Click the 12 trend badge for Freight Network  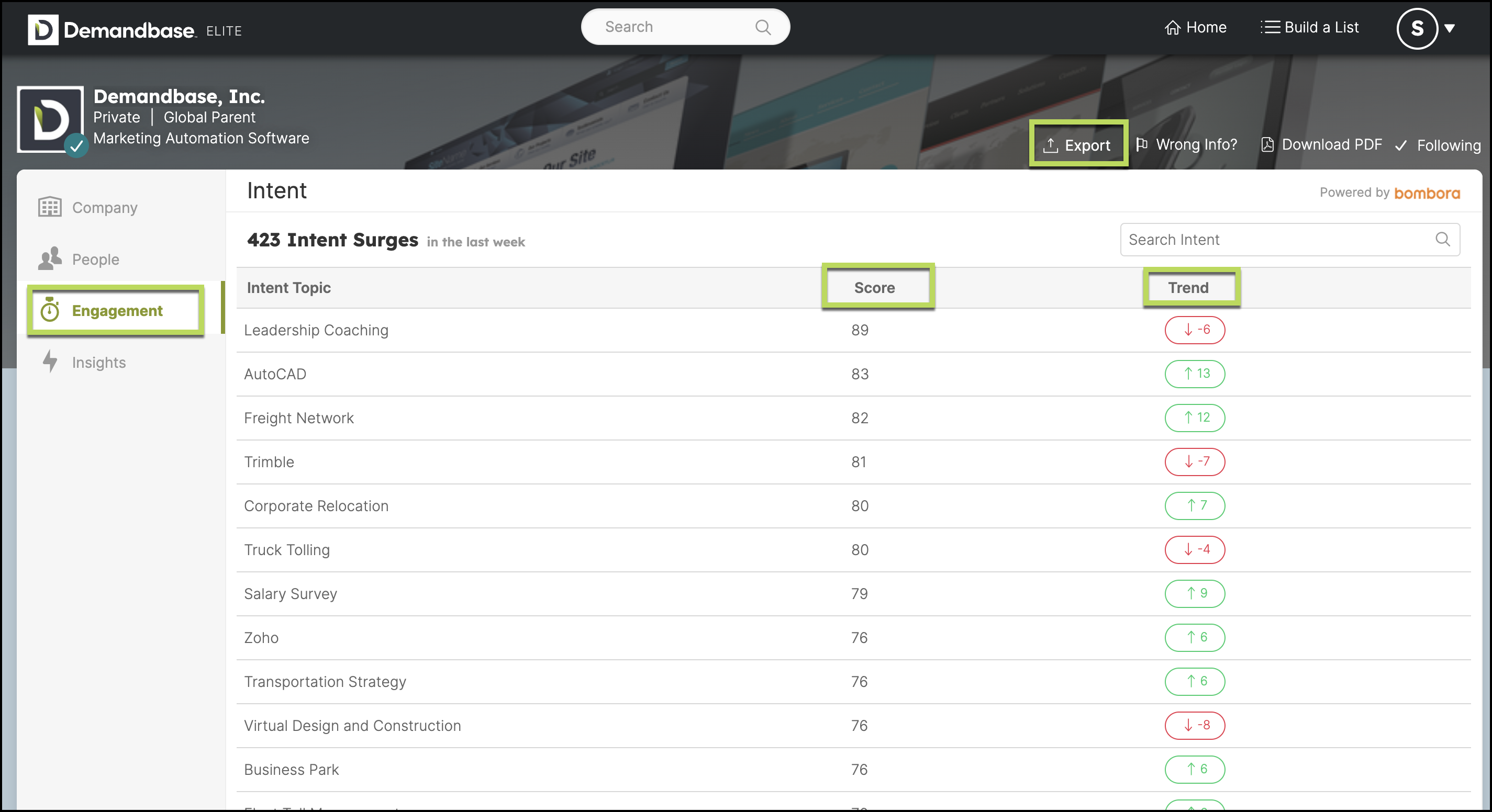coord(1194,418)
